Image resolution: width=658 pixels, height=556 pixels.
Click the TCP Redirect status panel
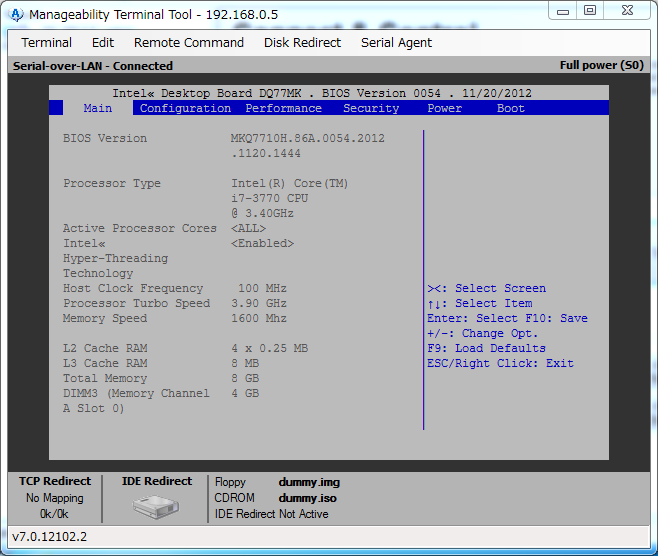55,497
